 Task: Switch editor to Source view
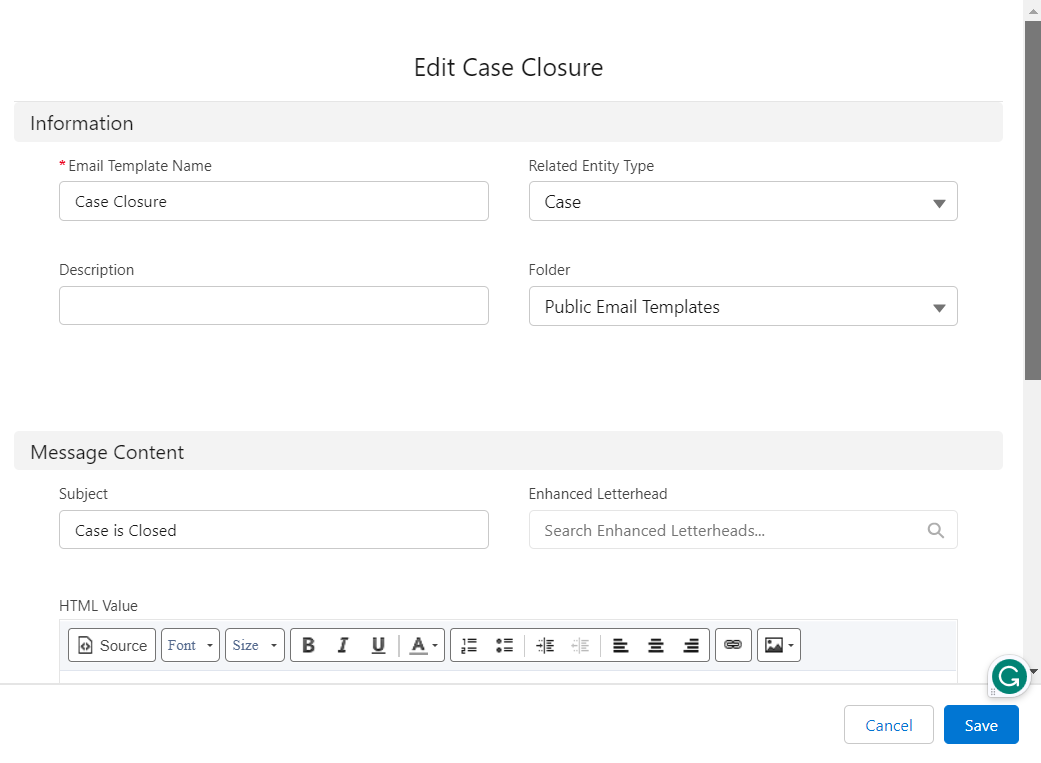[x=112, y=645]
